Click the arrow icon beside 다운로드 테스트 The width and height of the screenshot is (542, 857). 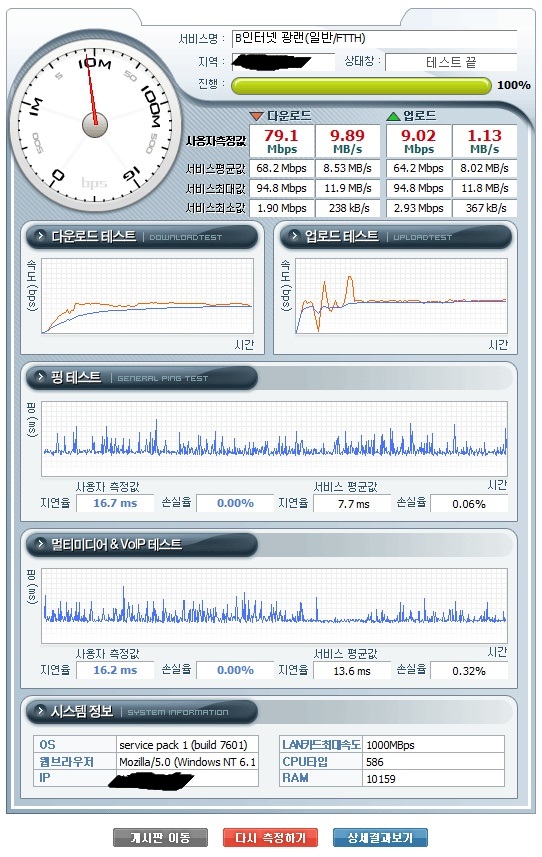tap(40, 236)
